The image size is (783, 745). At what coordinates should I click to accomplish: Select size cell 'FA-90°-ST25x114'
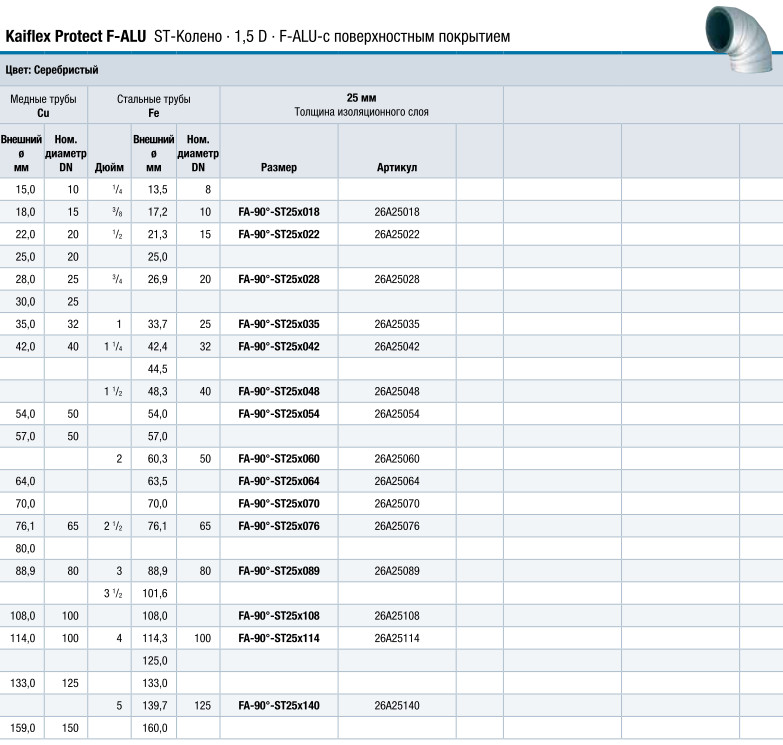point(279,639)
